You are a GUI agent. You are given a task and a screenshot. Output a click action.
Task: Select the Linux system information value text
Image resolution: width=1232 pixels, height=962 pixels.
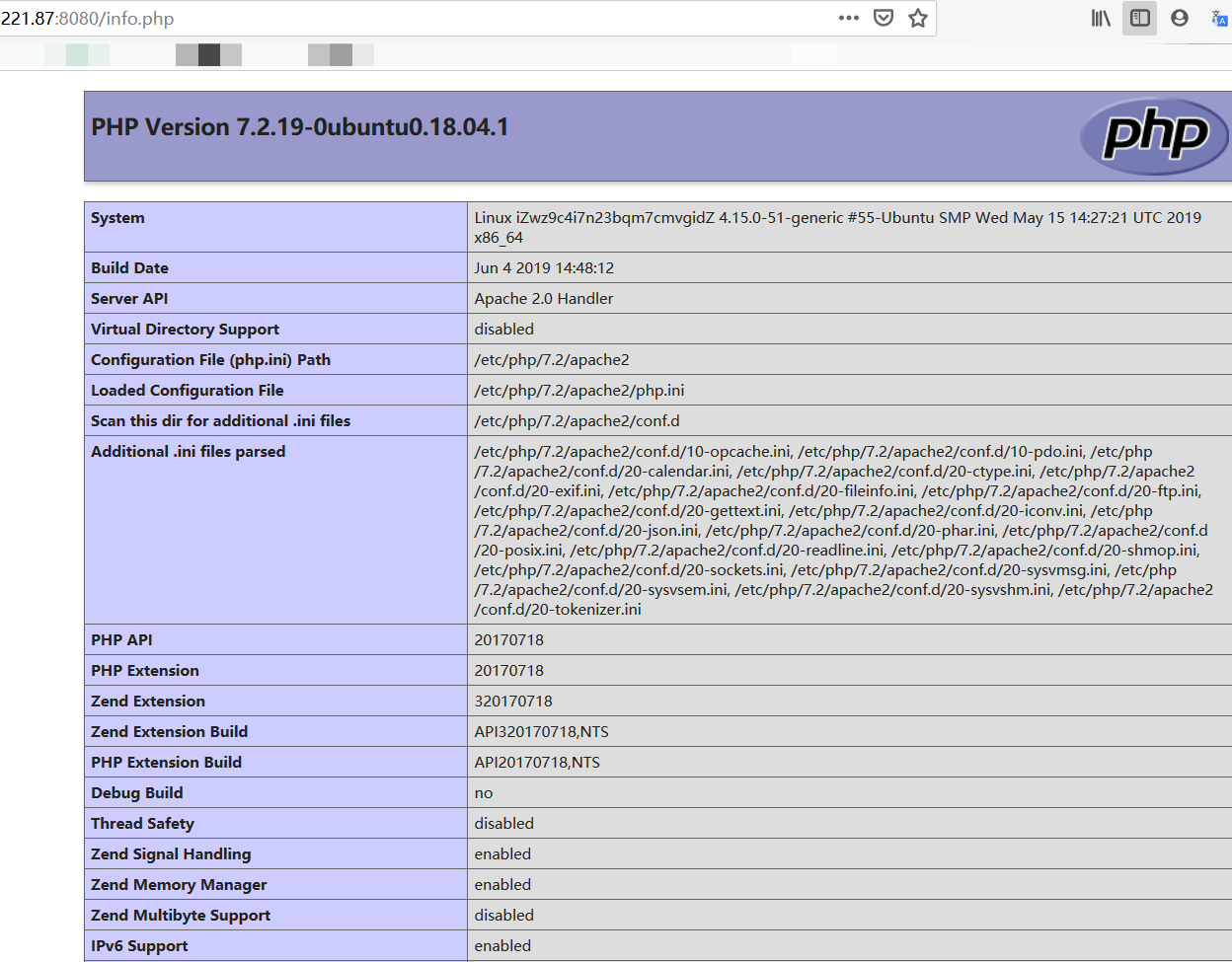[x=837, y=228]
